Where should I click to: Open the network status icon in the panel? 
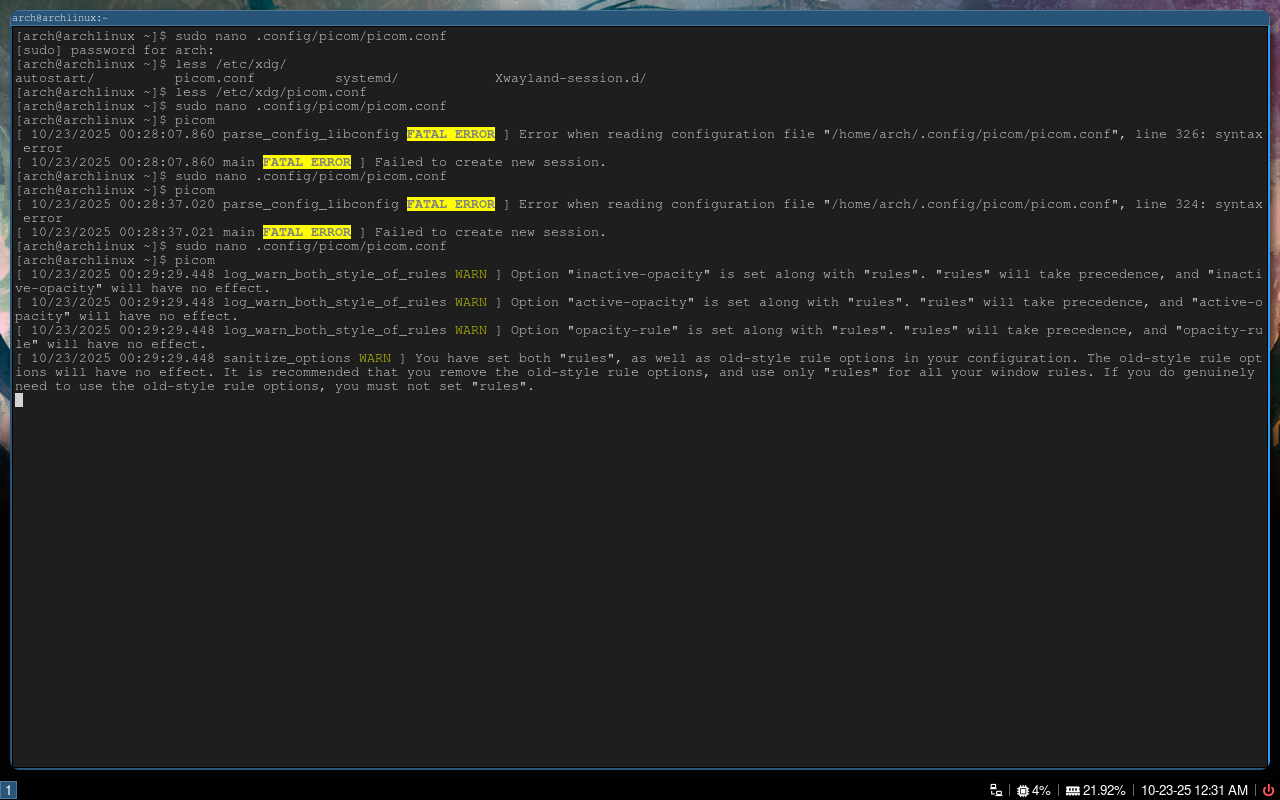[996, 790]
